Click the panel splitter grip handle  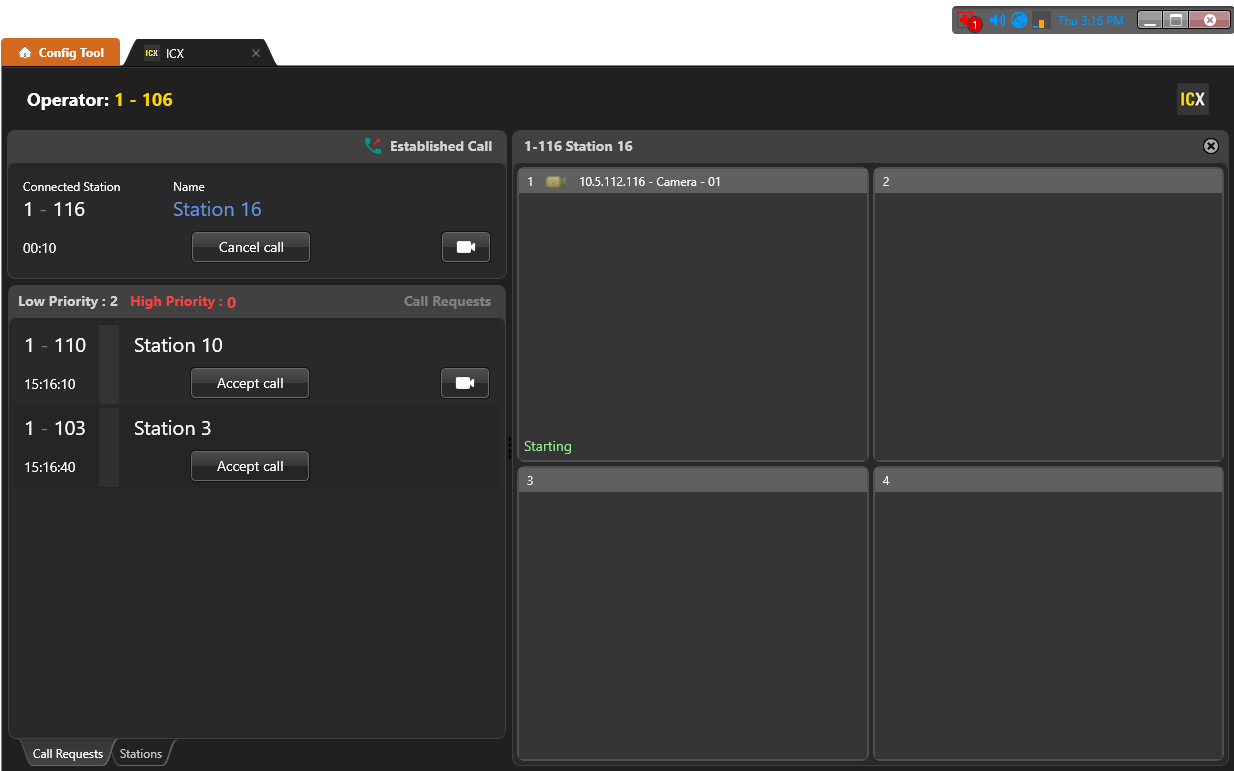click(x=509, y=447)
